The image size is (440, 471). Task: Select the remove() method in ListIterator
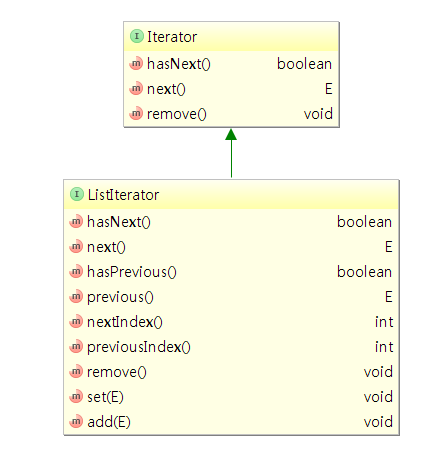click(x=117, y=372)
